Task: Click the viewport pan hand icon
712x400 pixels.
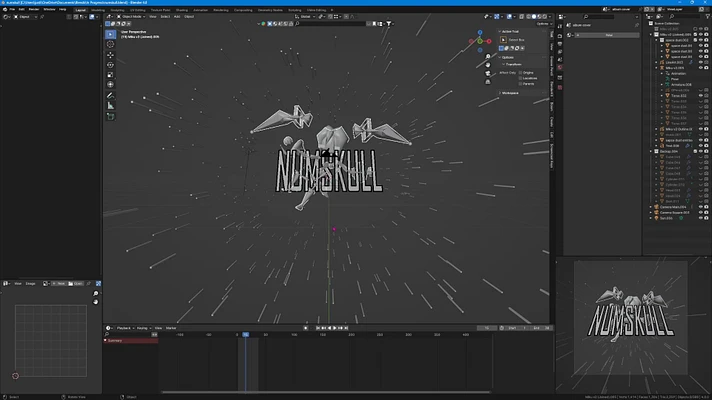Action: pos(488,65)
